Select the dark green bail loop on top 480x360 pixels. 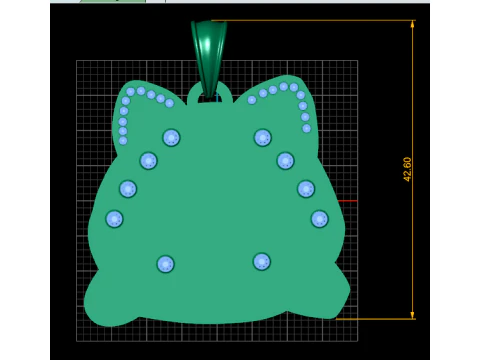209,59
